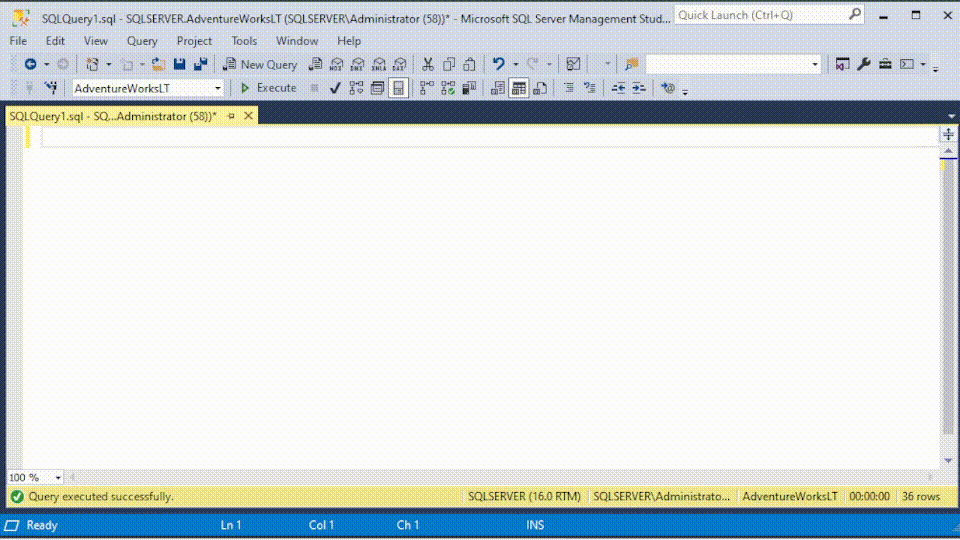The width and height of the screenshot is (960, 540).
Task: Click the Undo arrow icon
Action: coord(499,64)
